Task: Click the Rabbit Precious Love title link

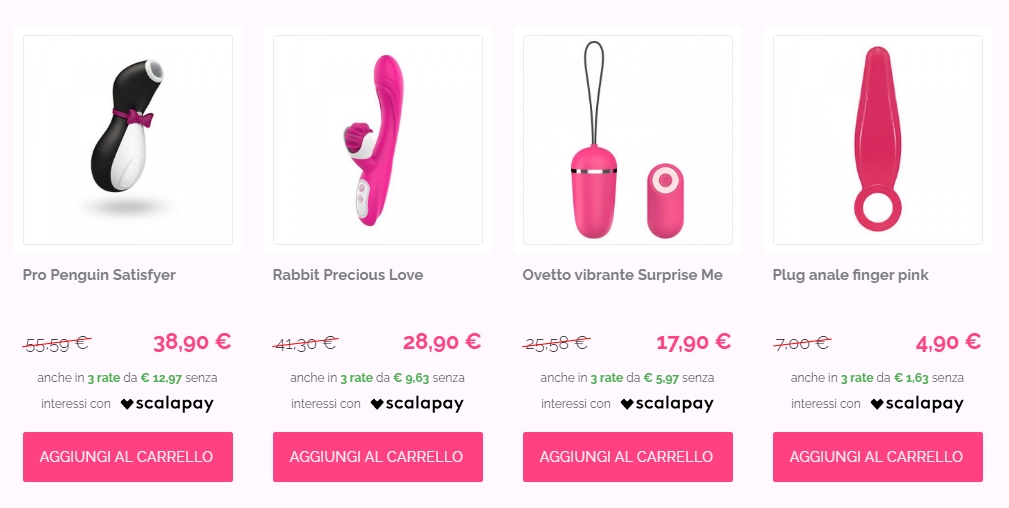Action: pos(347,275)
